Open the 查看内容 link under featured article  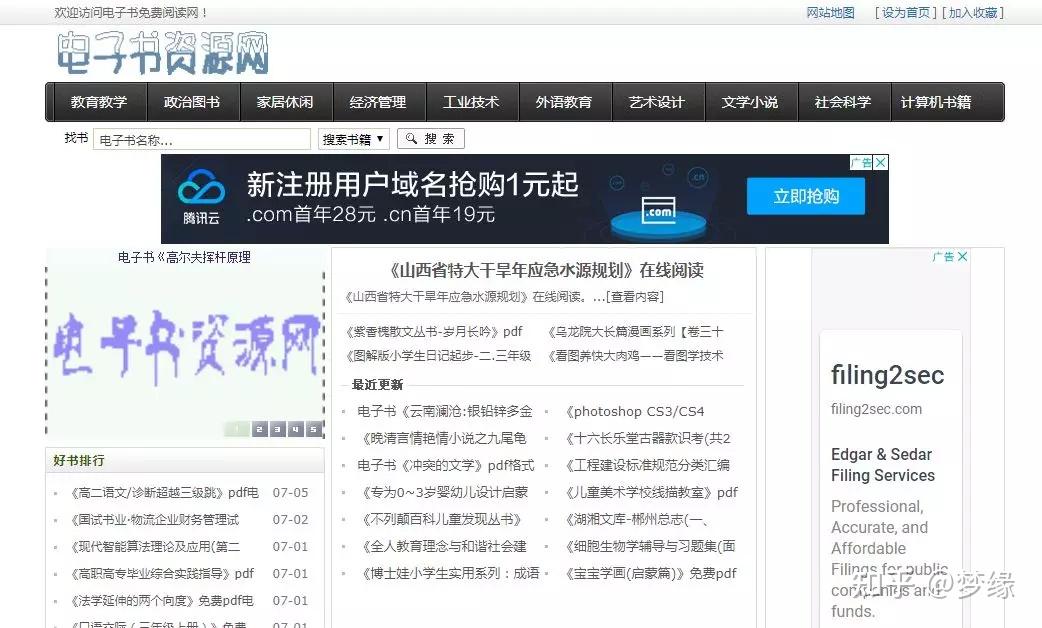pyautogui.click(x=636, y=297)
